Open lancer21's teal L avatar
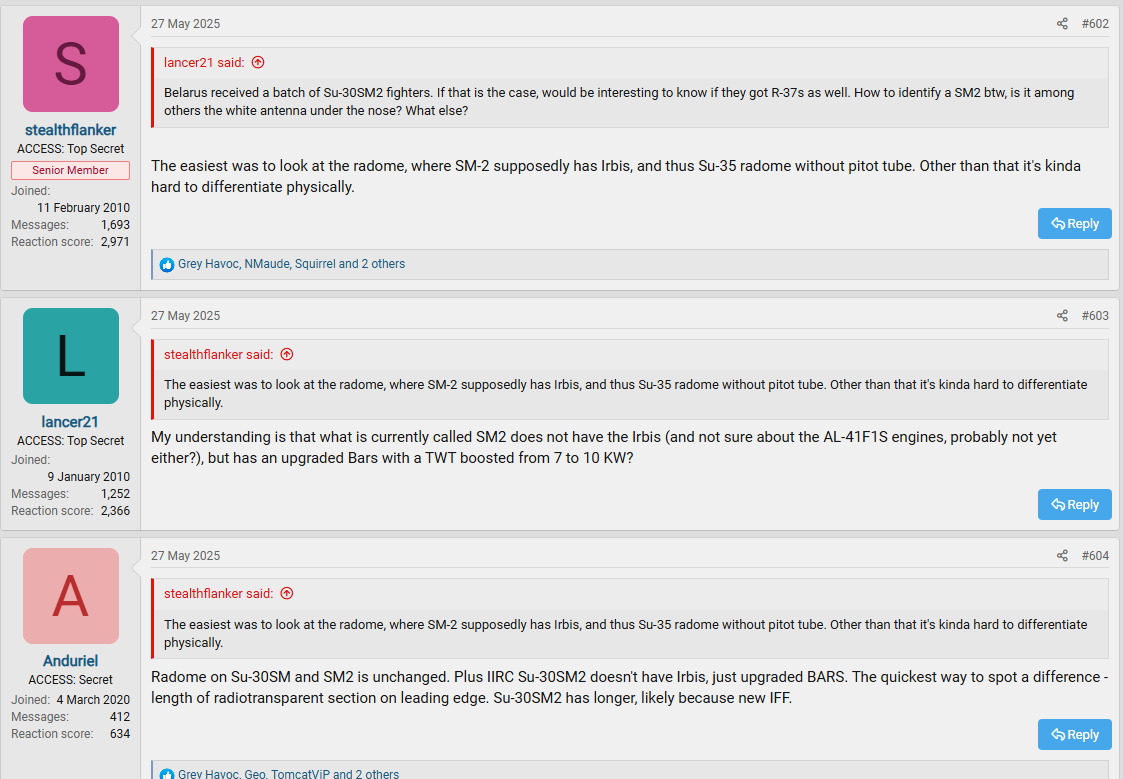1123x779 pixels. [71, 356]
